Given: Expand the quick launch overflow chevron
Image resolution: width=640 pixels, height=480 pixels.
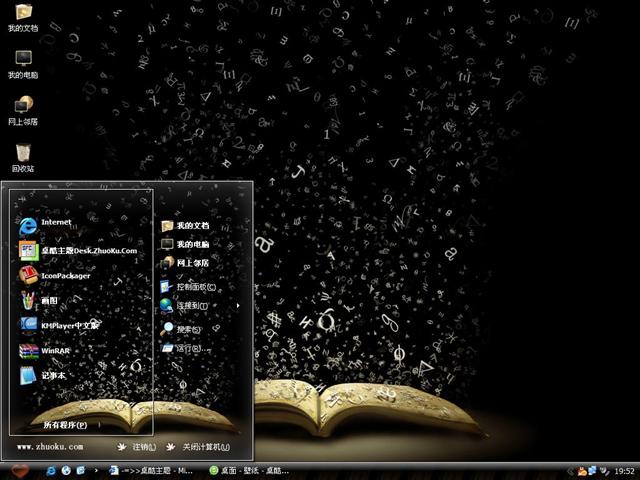Looking at the screenshot, I should pyautogui.click(x=96, y=470).
